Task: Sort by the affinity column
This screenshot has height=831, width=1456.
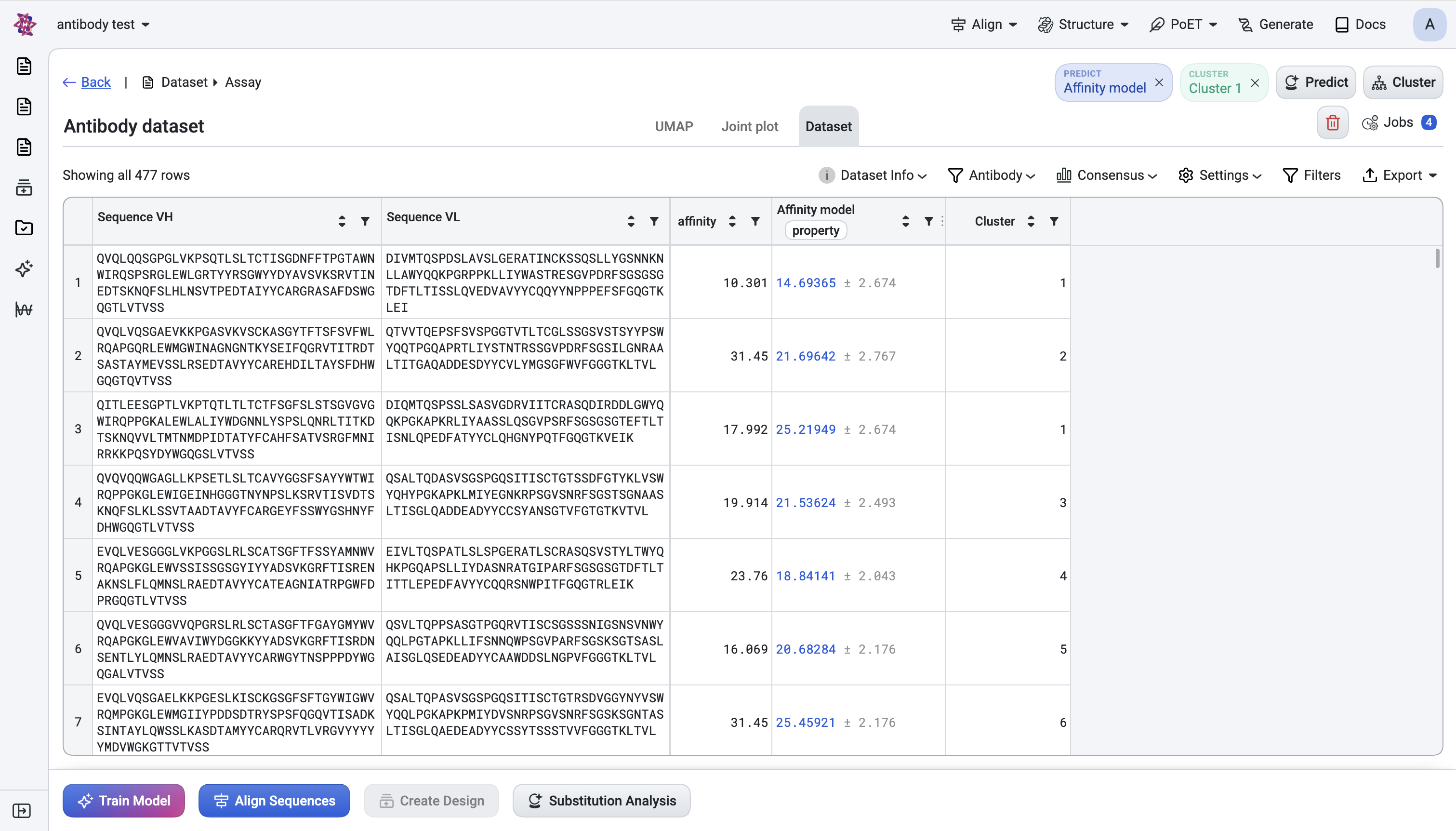Action: click(x=732, y=221)
